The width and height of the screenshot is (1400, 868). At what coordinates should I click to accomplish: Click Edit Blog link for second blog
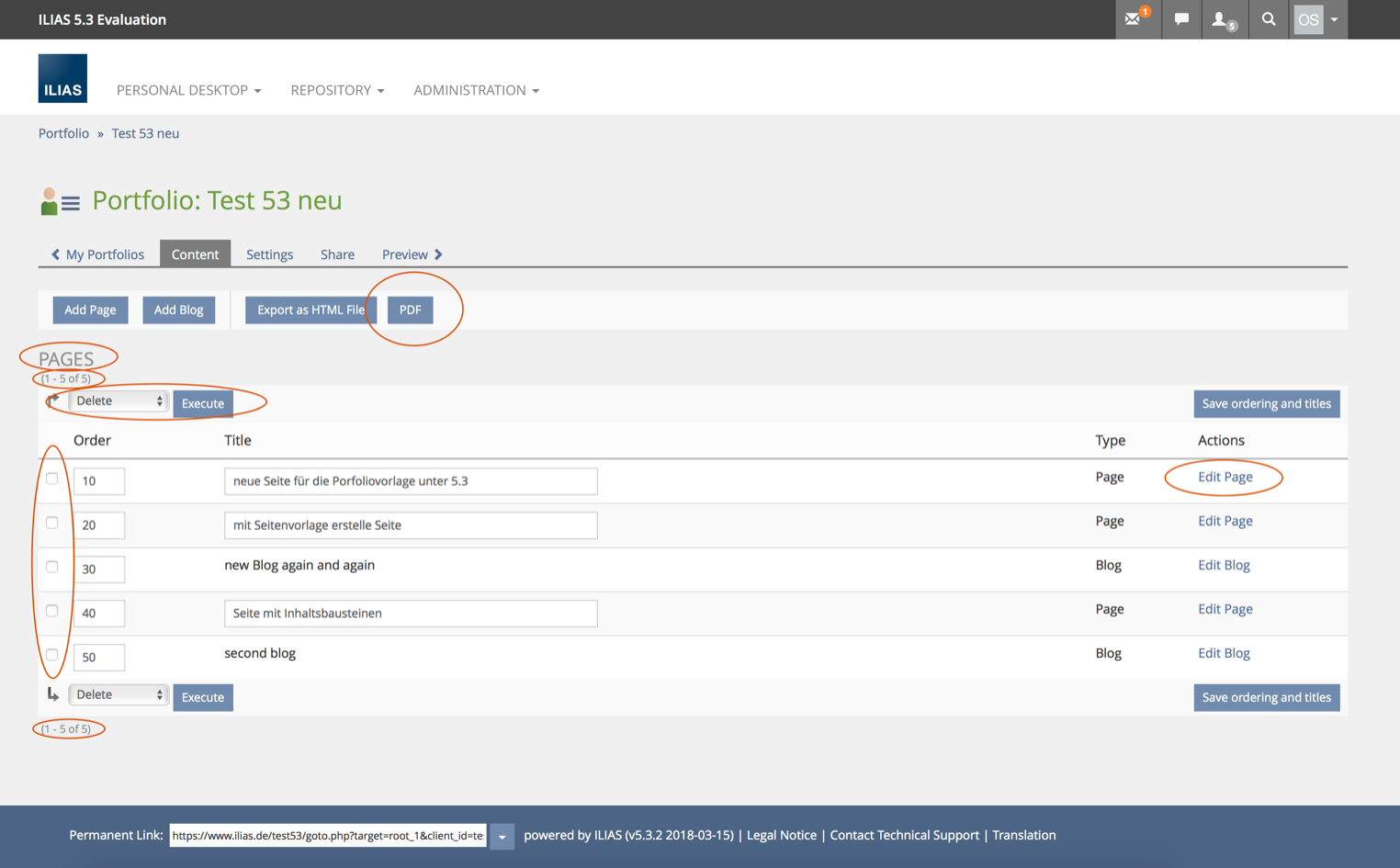point(1224,653)
